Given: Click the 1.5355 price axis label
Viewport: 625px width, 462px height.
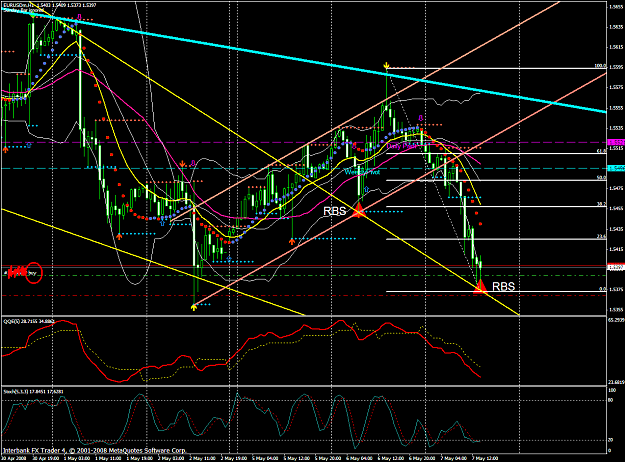Looking at the screenshot, I should point(616,309).
